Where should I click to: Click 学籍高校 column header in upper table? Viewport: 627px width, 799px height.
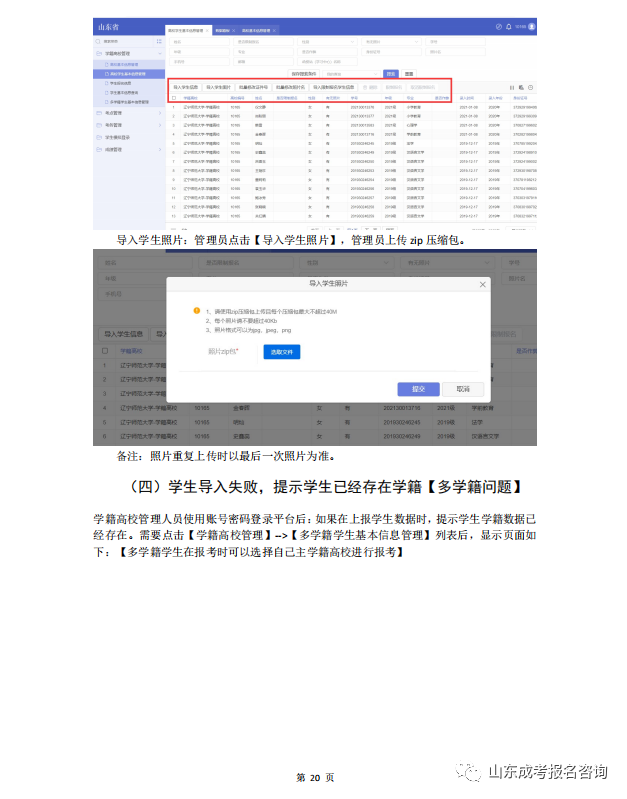(x=191, y=98)
